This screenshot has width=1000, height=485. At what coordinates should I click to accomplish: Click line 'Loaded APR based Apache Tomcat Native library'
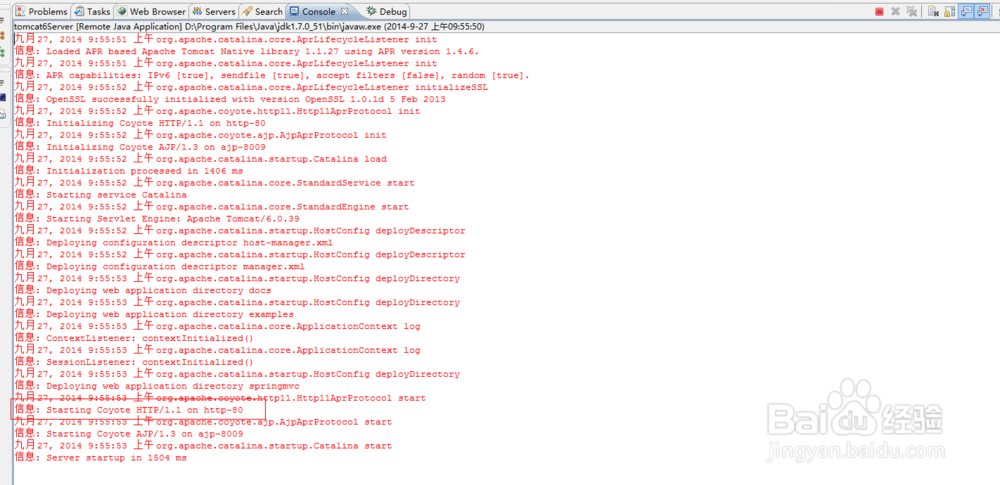click(x=246, y=51)
